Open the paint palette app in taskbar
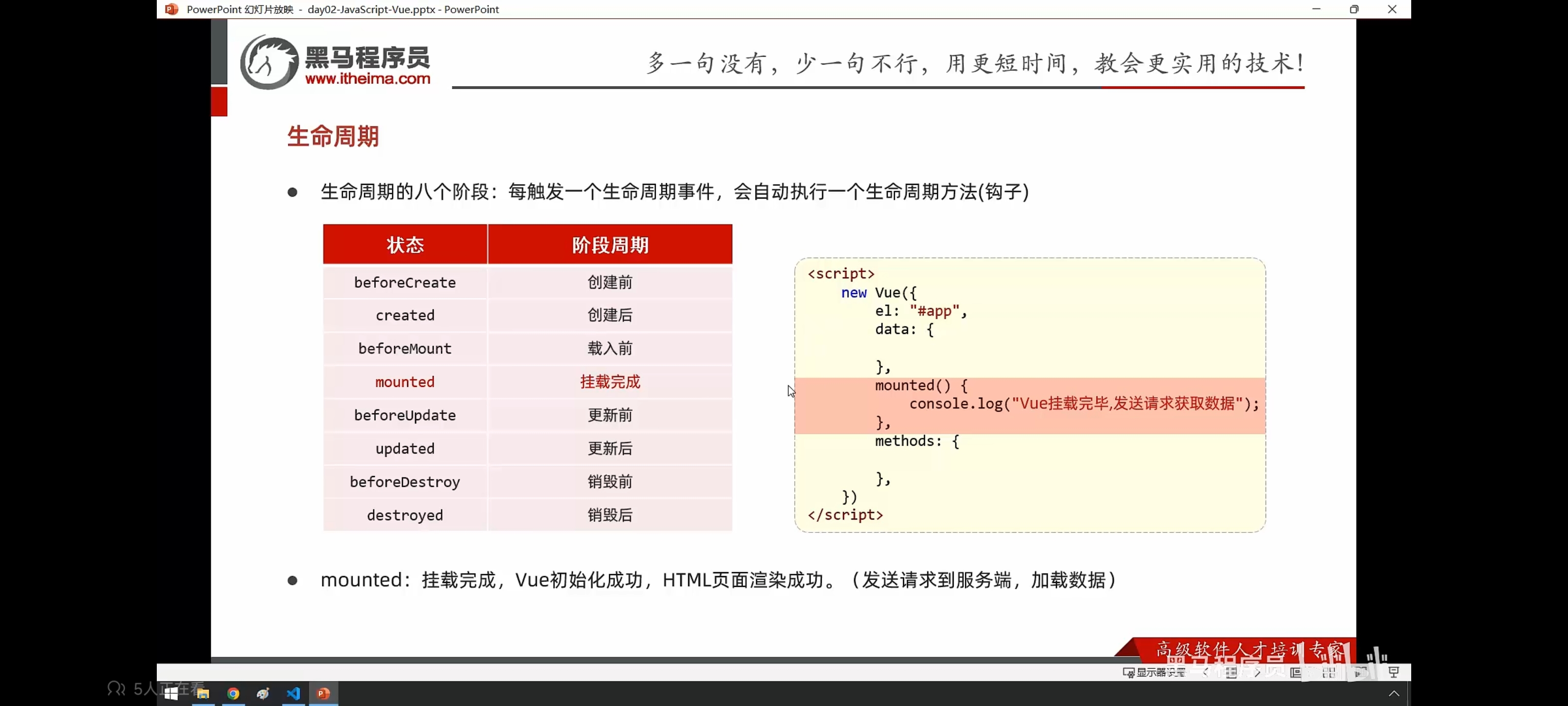Image resolution: width=1568 pixels, height=706 pixels. (263, 693)
